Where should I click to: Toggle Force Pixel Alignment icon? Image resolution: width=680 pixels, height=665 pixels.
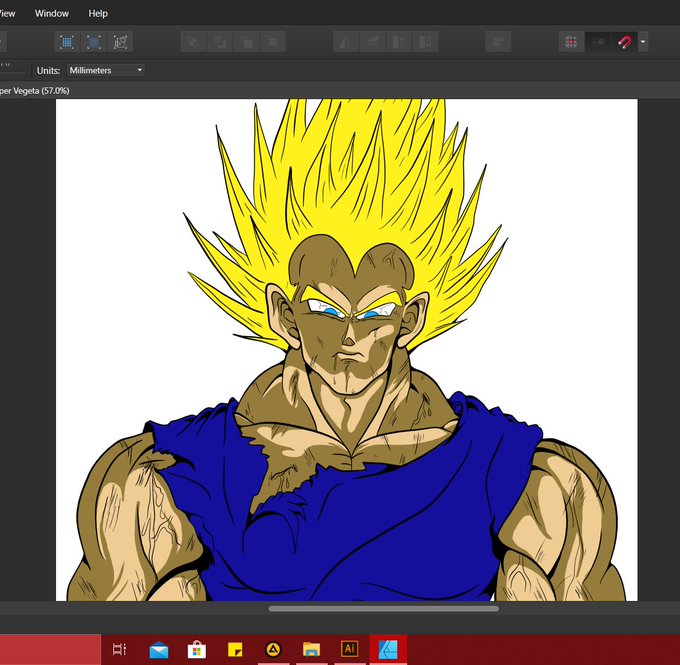[x=571, y=42]
